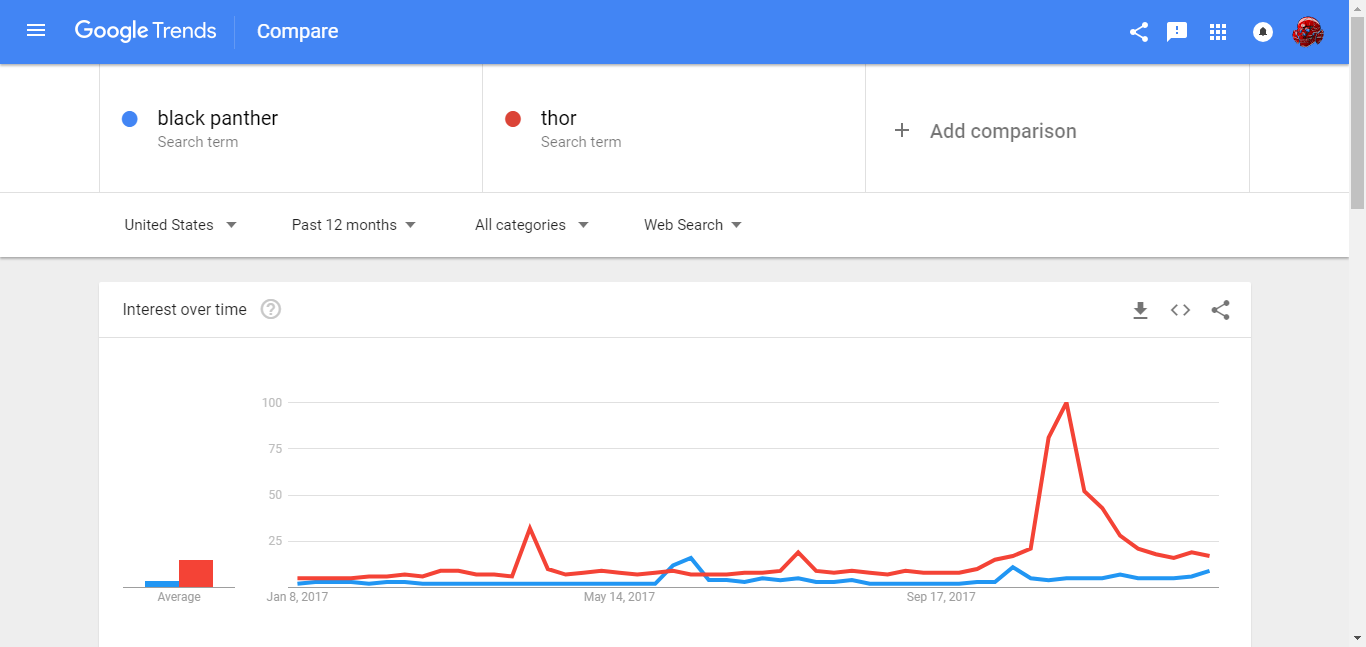Click the embed code icon
Image resolution: width=1366 pixels, height=647 pixels.
1180,310
